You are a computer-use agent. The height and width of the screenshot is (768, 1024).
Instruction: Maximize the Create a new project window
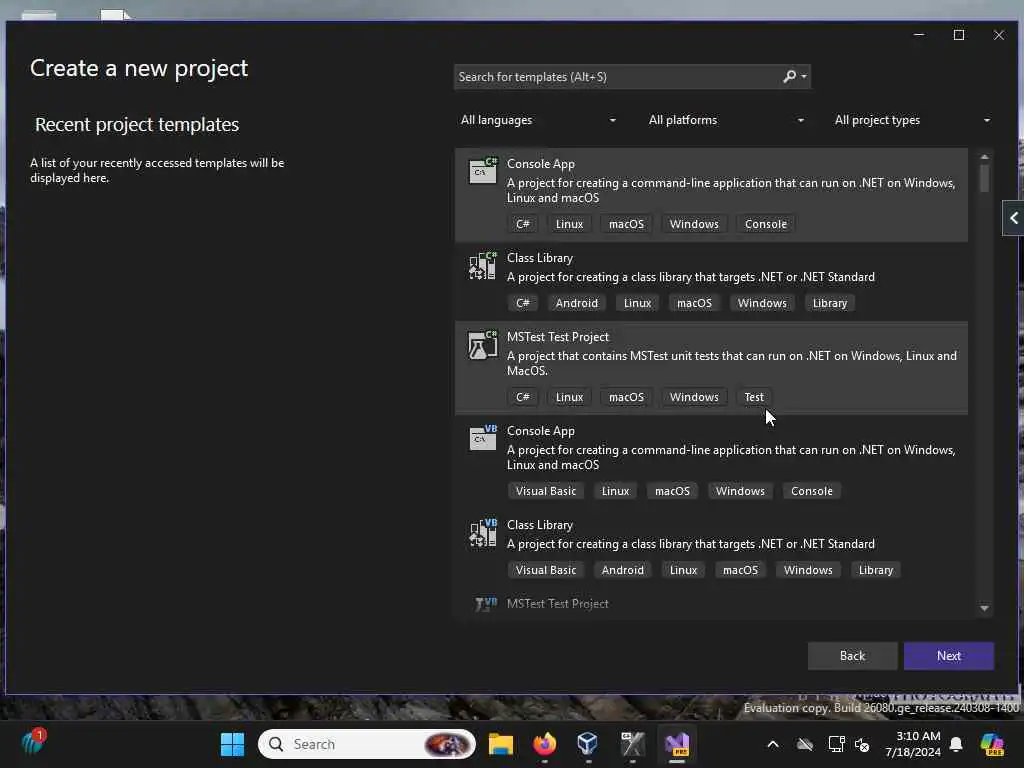959,35
